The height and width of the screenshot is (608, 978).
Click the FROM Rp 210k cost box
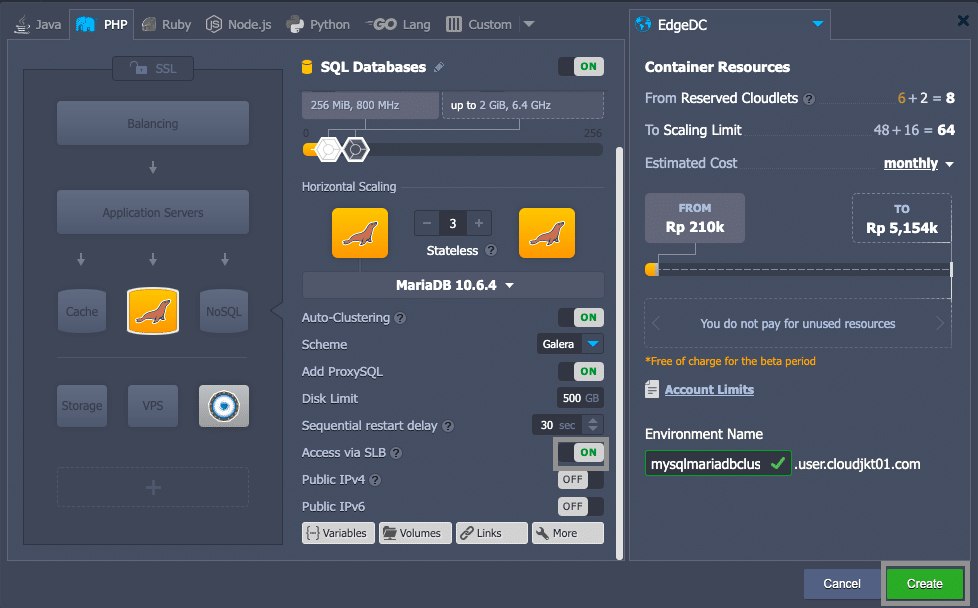click(x=695, y=218)
